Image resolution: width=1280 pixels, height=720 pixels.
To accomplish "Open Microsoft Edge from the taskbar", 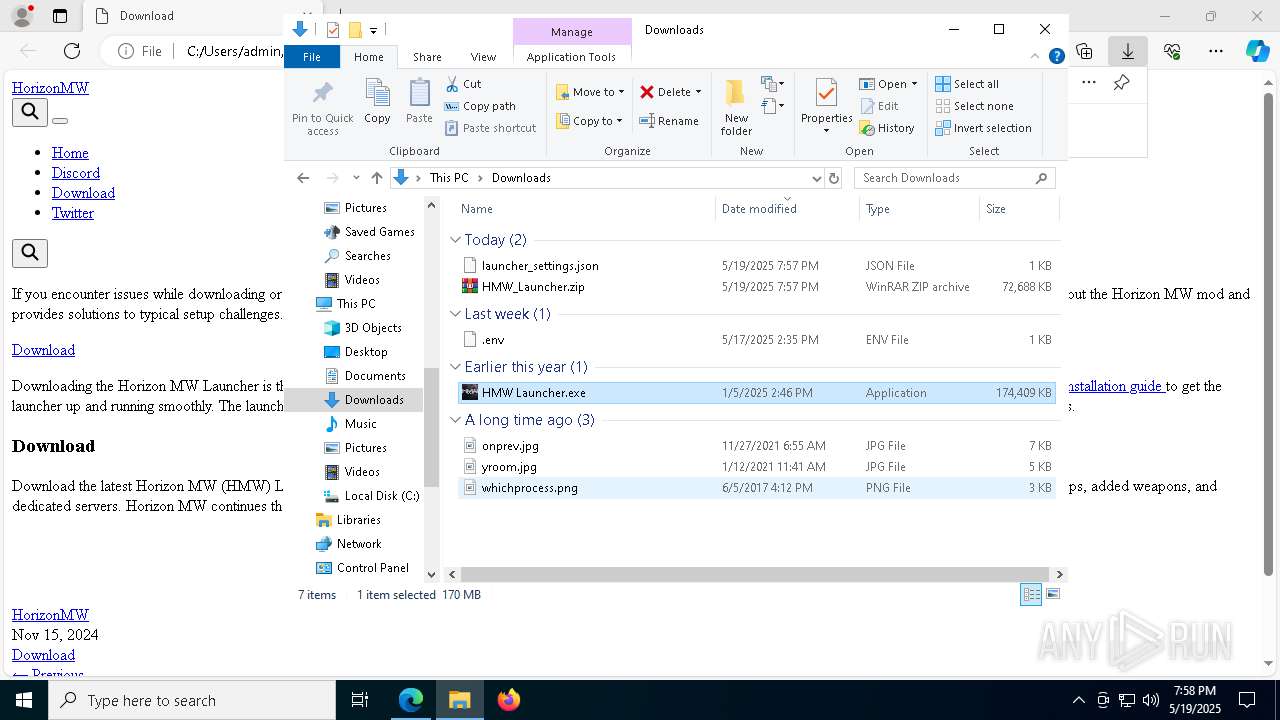I will click(411, 700).
